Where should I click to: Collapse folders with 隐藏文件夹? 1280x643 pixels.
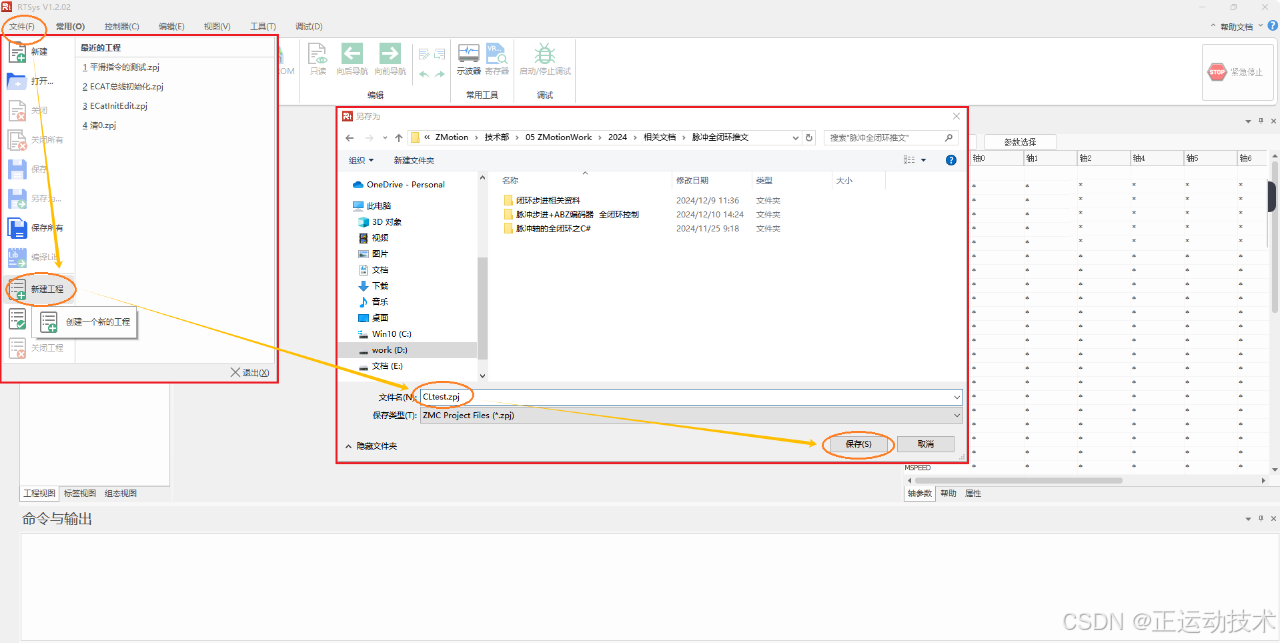click(371, 446)
